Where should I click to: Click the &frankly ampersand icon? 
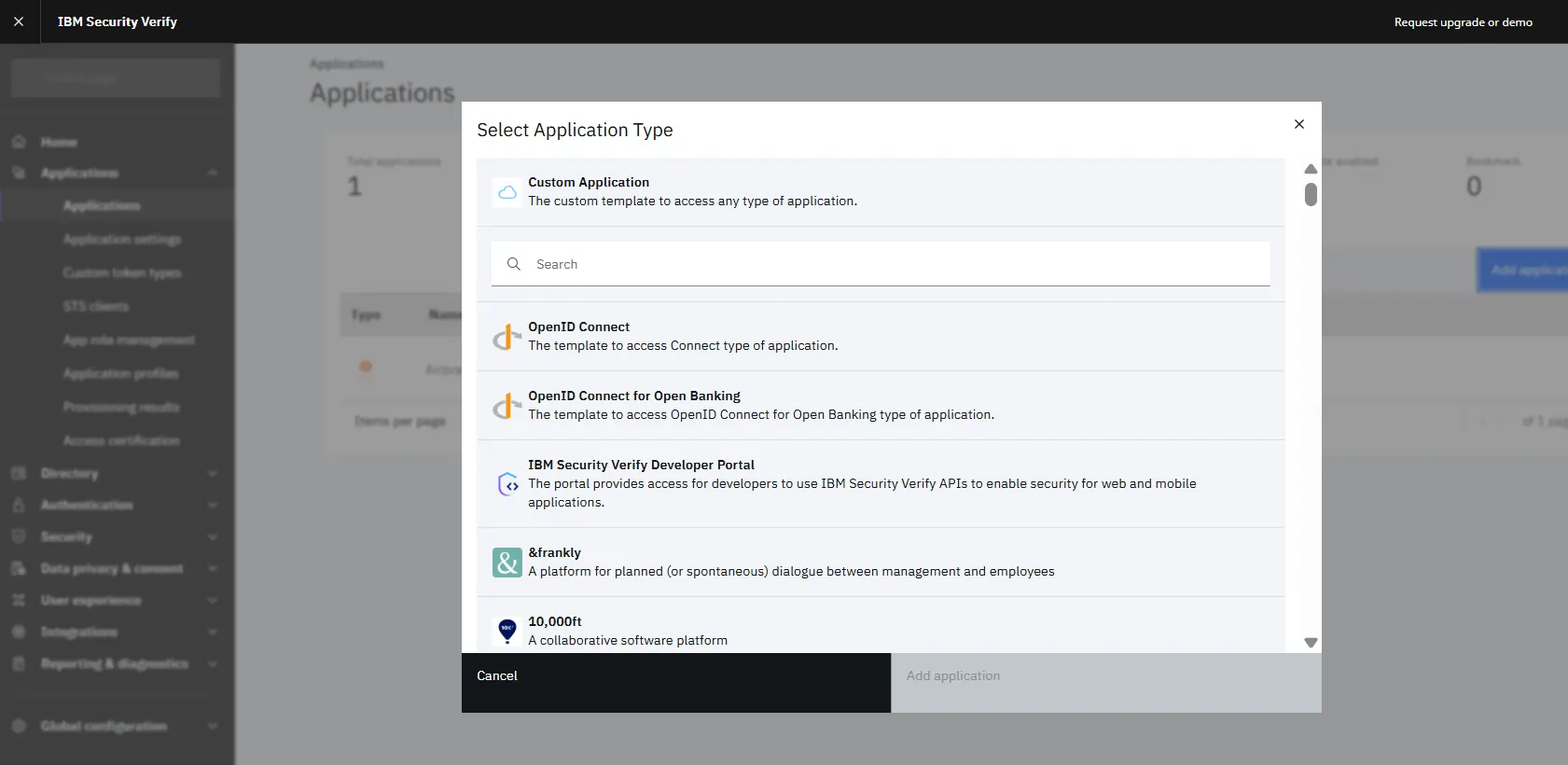point(507,563)
